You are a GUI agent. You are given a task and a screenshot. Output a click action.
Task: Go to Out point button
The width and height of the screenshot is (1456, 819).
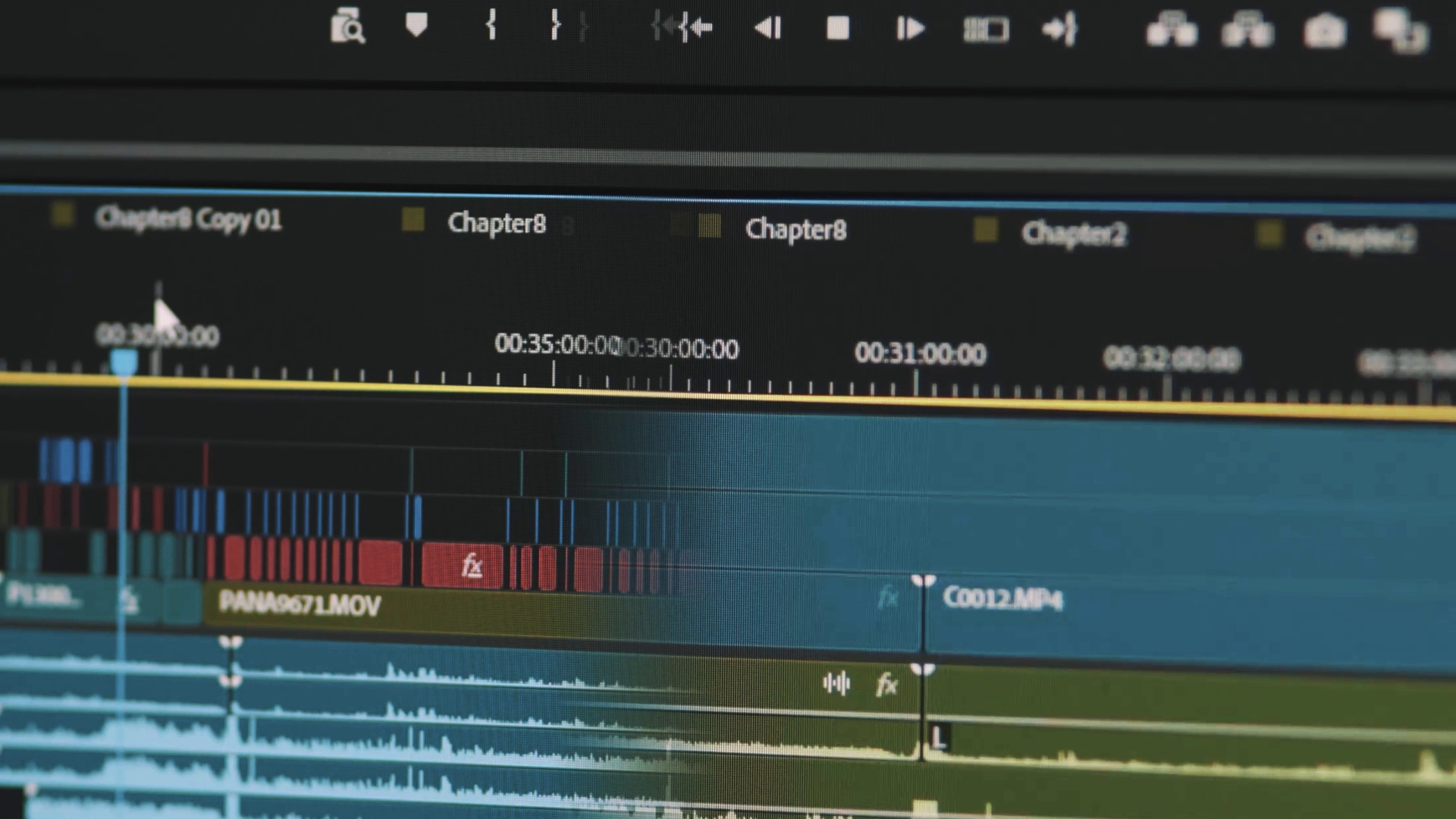pyautogui.click(x=1060, y=30)
